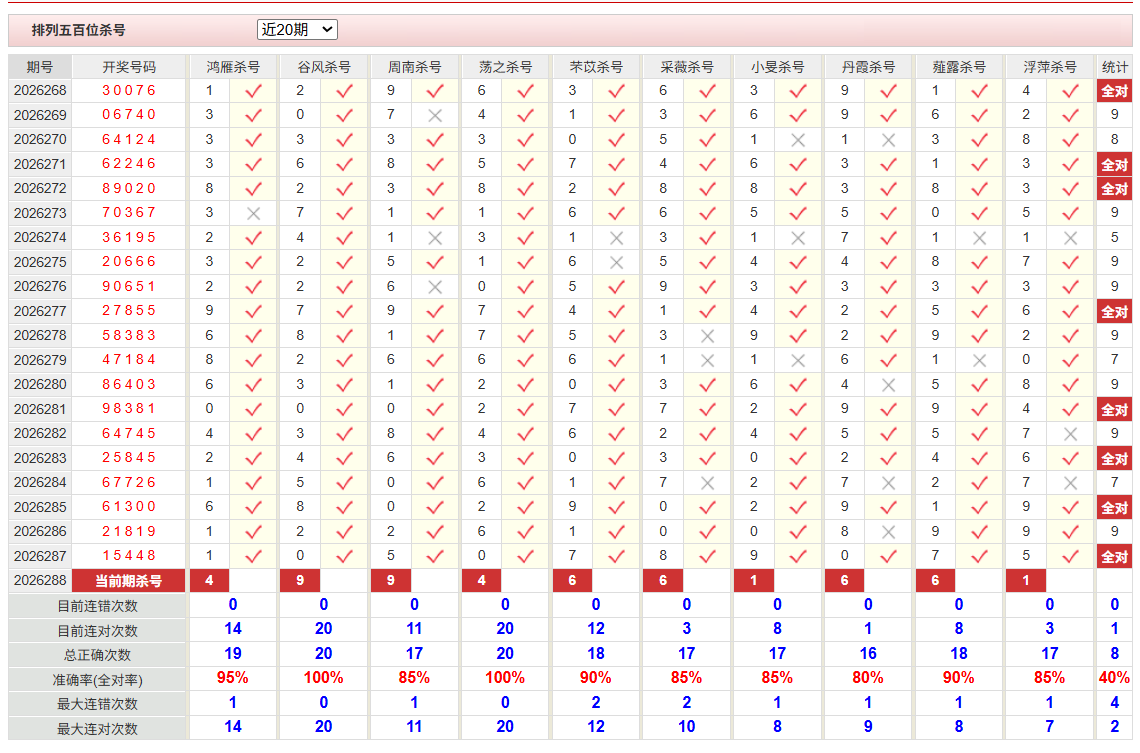Click the red checkmark in 浮萍杀号 row 2026286
Viewport: 1140px width, 753px height.
(1070, 532)
